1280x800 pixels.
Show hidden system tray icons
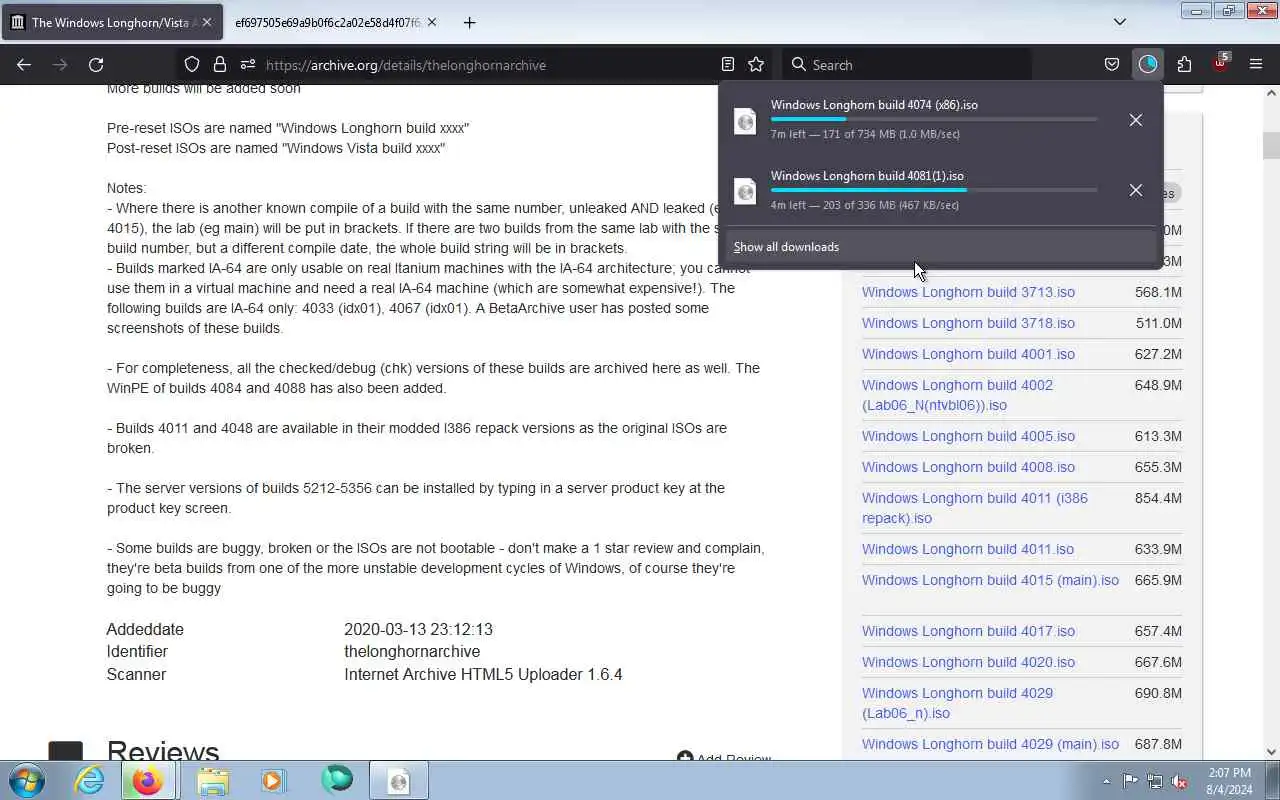click(1106, 781)
